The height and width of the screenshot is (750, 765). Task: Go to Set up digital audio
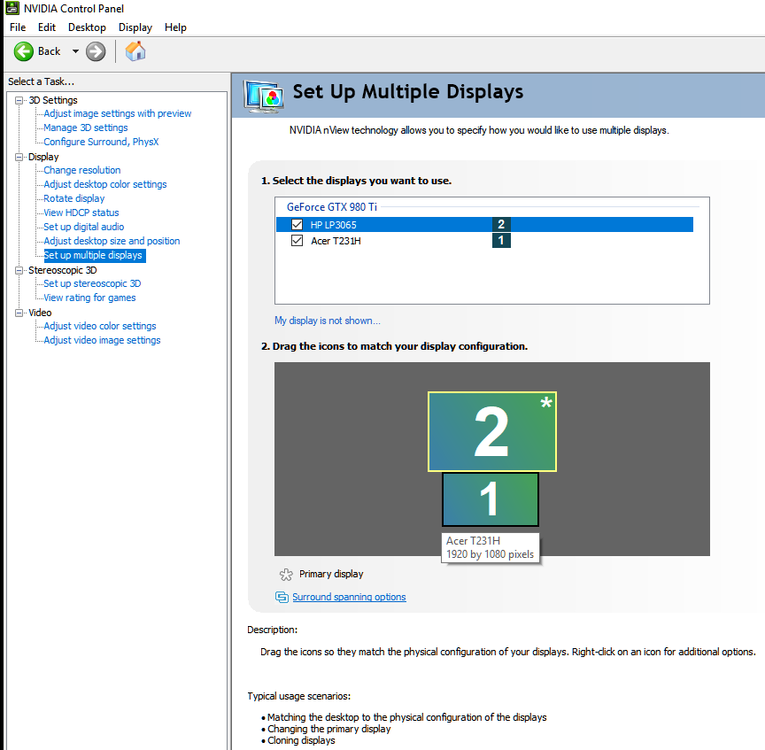click(83, 227)
